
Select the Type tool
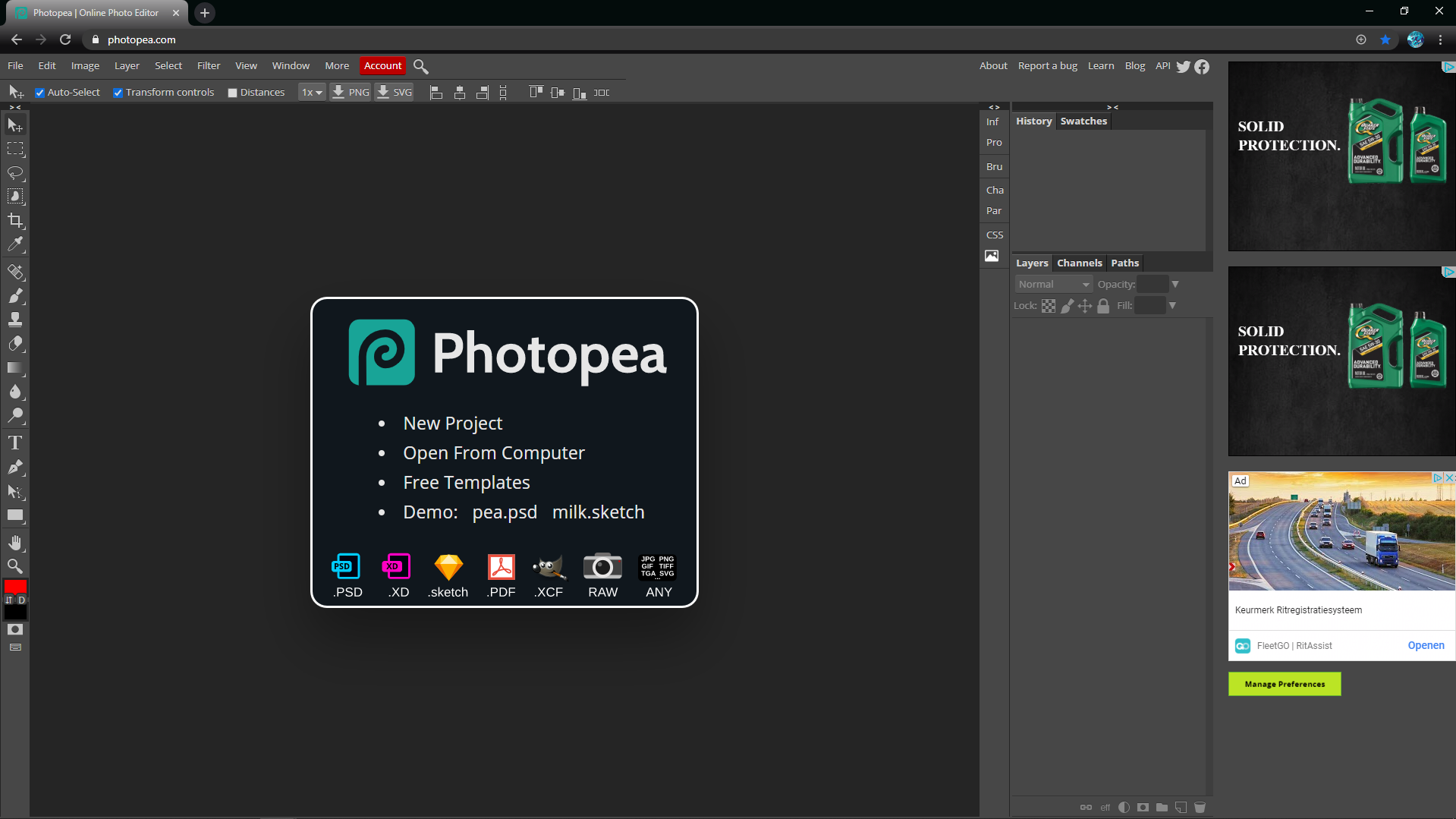click(15, 442)
